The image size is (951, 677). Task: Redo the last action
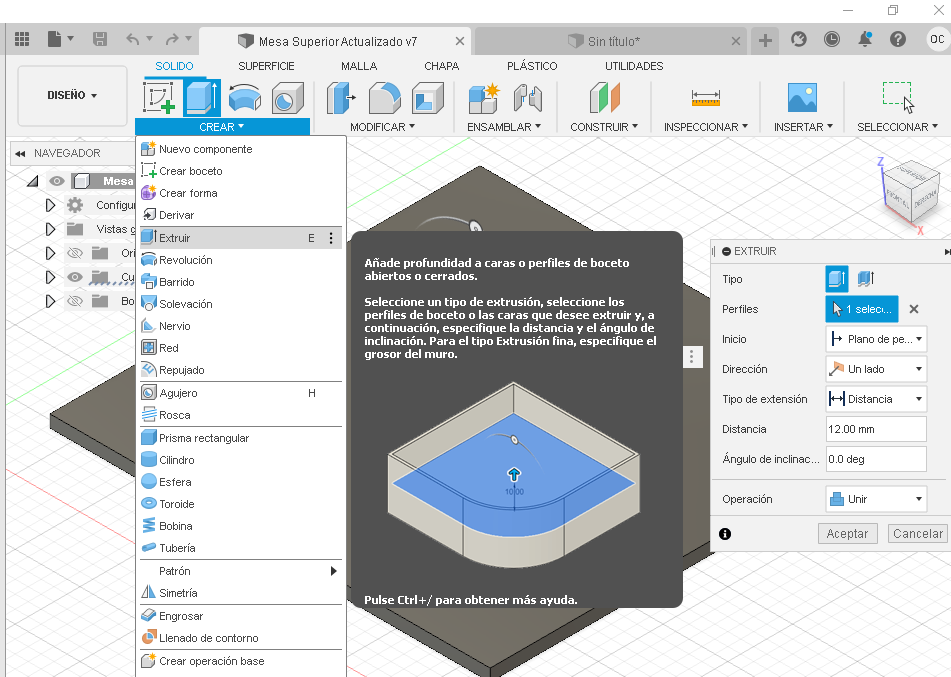coord(172,39)
